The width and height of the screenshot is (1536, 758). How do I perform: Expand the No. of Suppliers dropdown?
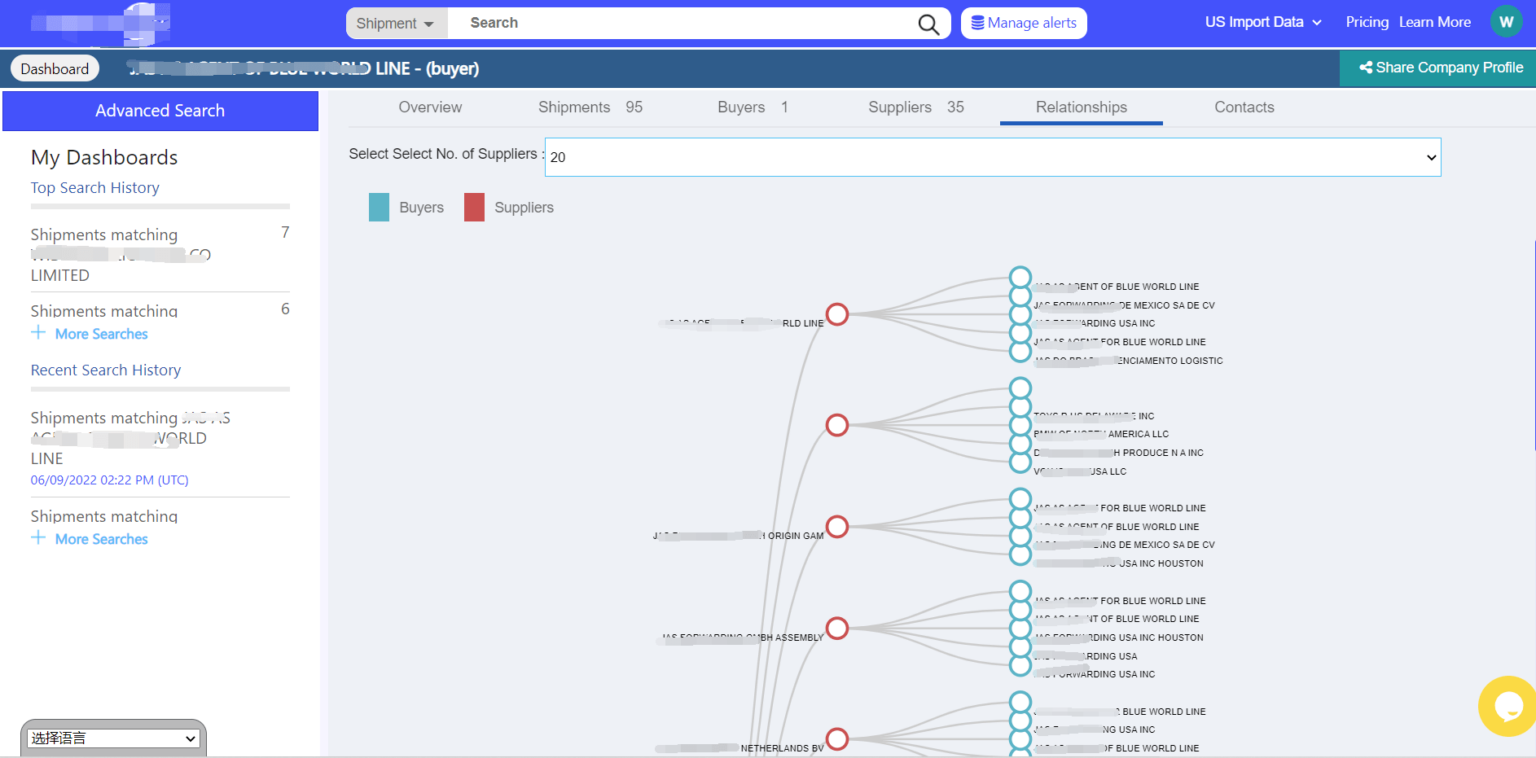[x=992, y=157]
